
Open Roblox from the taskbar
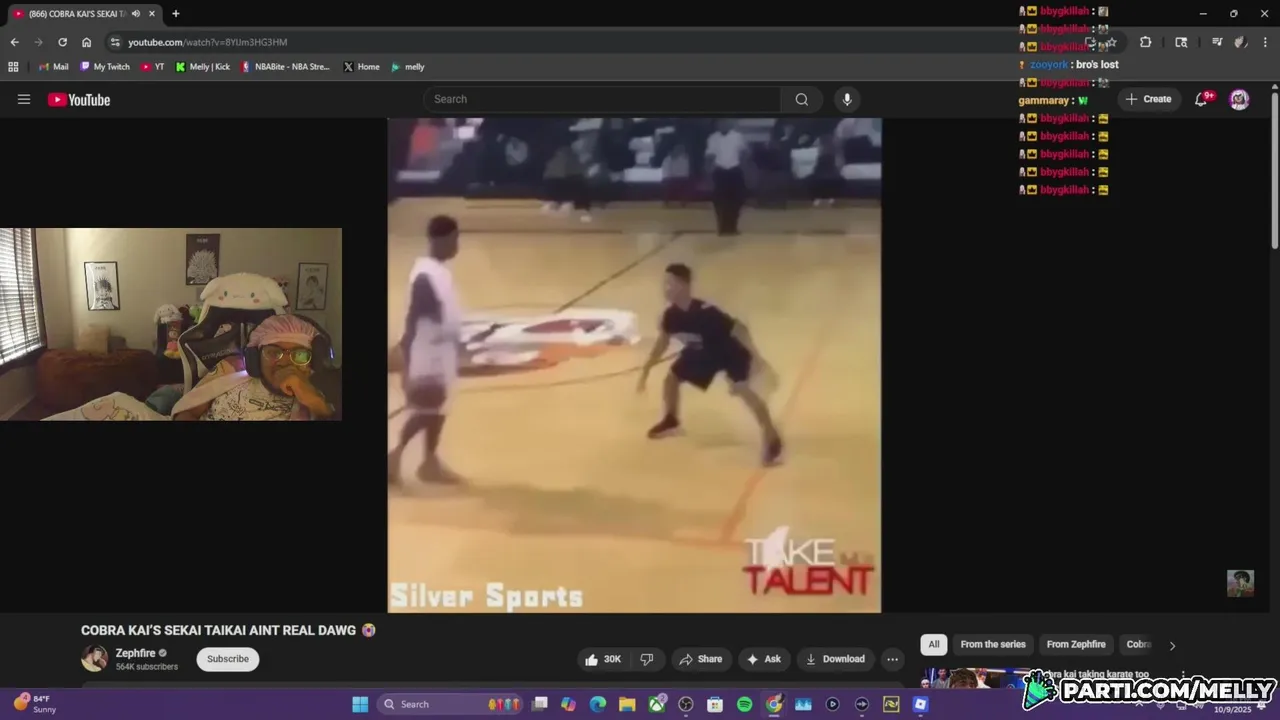coord(920,704)
